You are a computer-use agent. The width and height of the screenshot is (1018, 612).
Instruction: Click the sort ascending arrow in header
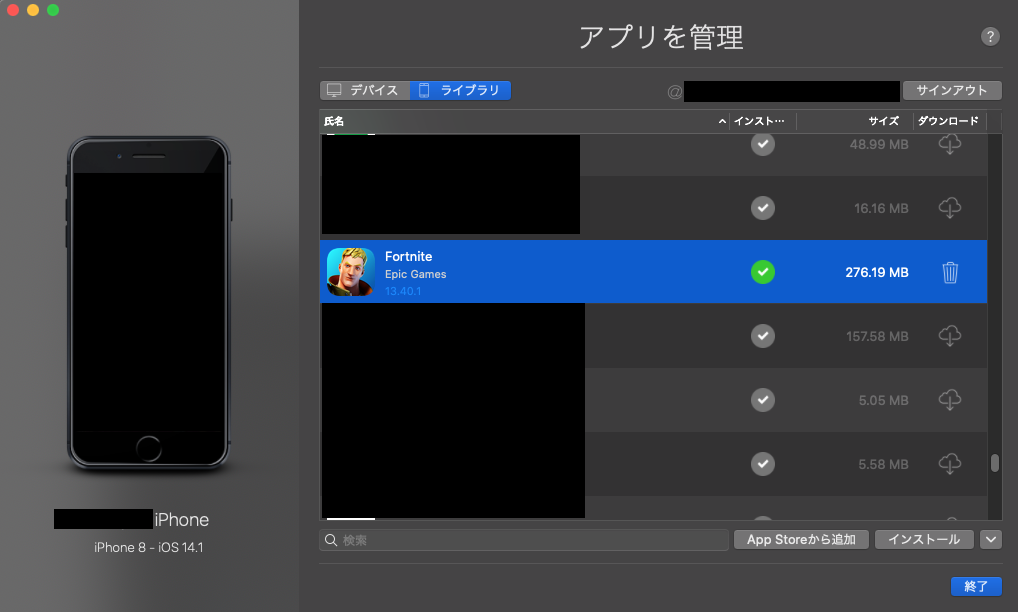pyautogui.click(x=722, y=121)
